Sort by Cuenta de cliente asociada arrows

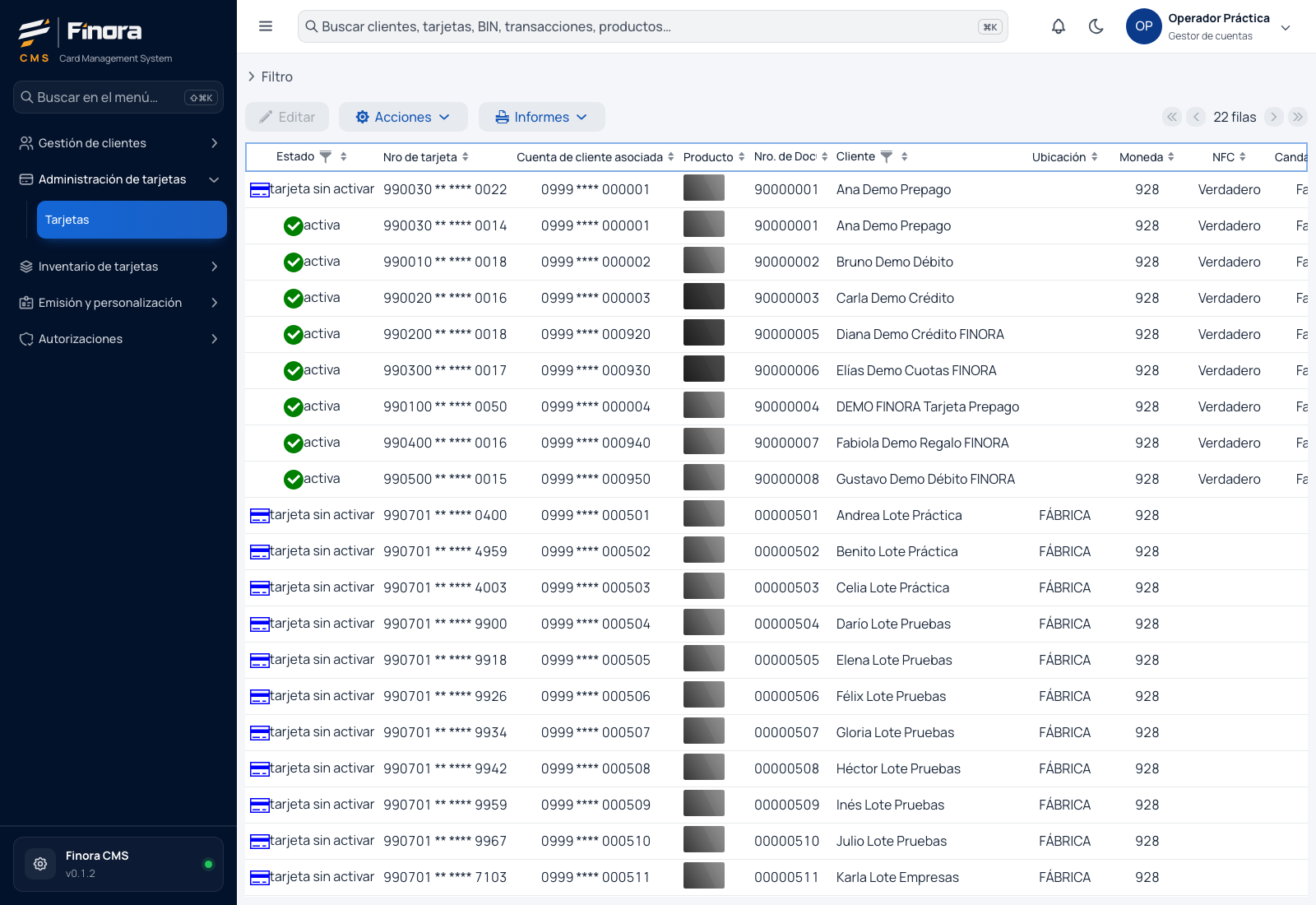point(671,156)
